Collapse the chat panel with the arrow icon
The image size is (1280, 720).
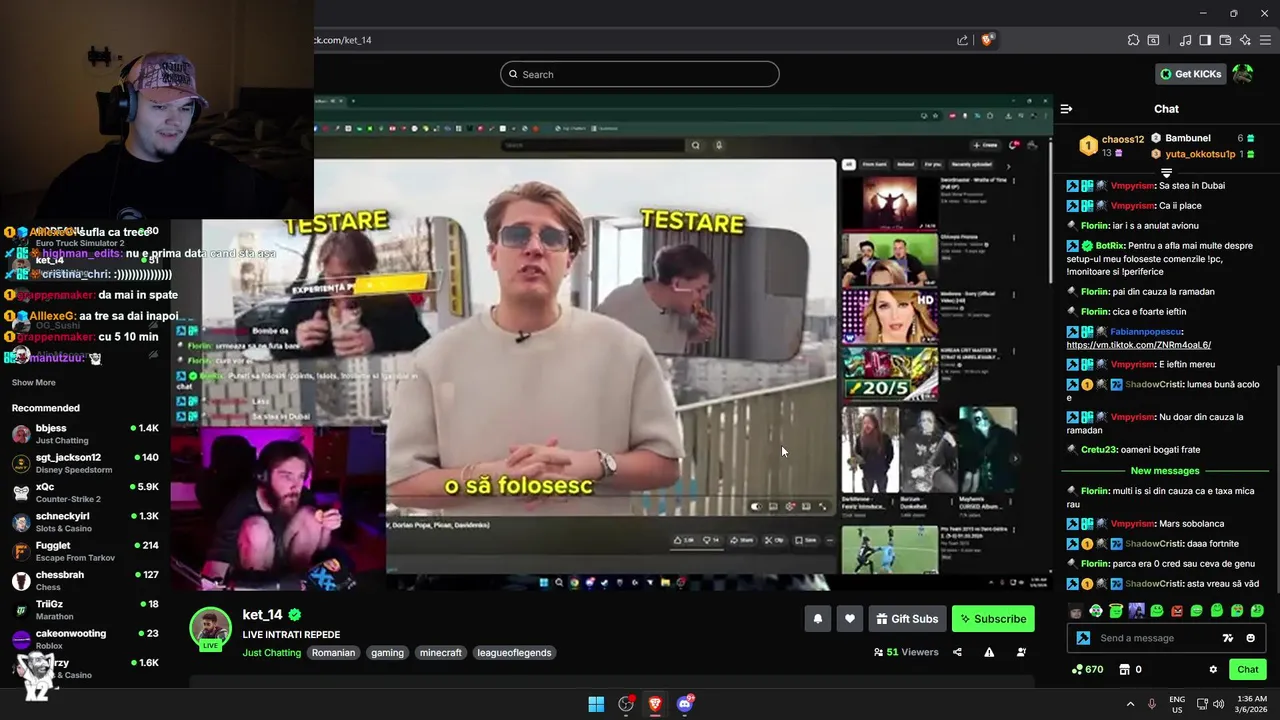1066,109
